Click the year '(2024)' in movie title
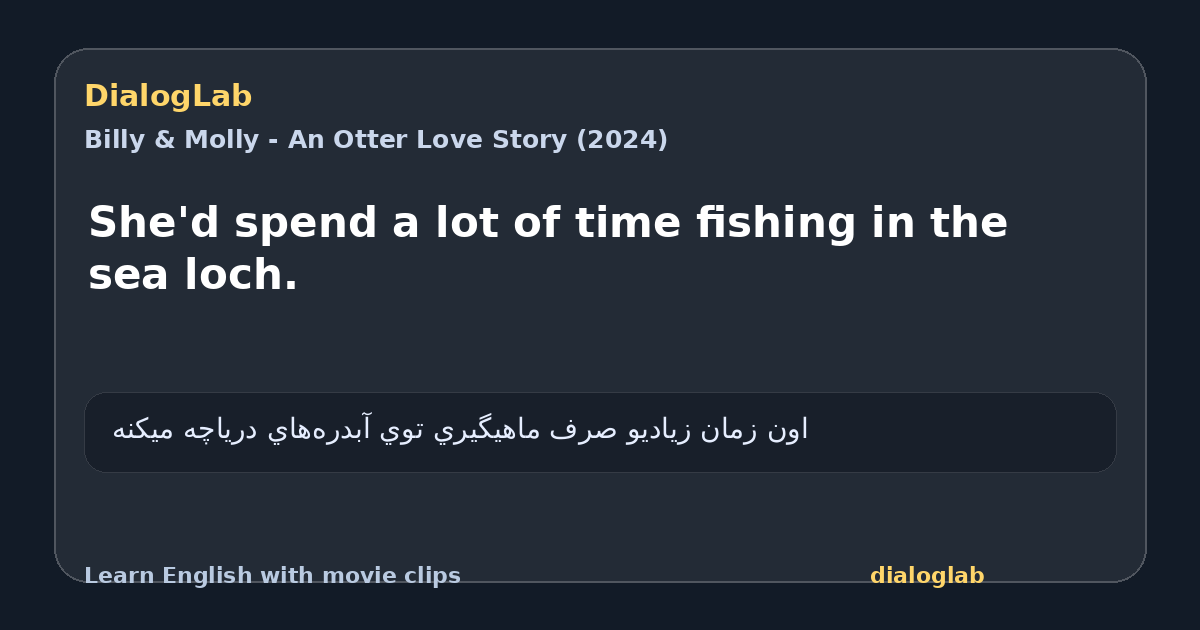Image resolution: width=1200 pixels, height=630 pixels. point(622,140)
